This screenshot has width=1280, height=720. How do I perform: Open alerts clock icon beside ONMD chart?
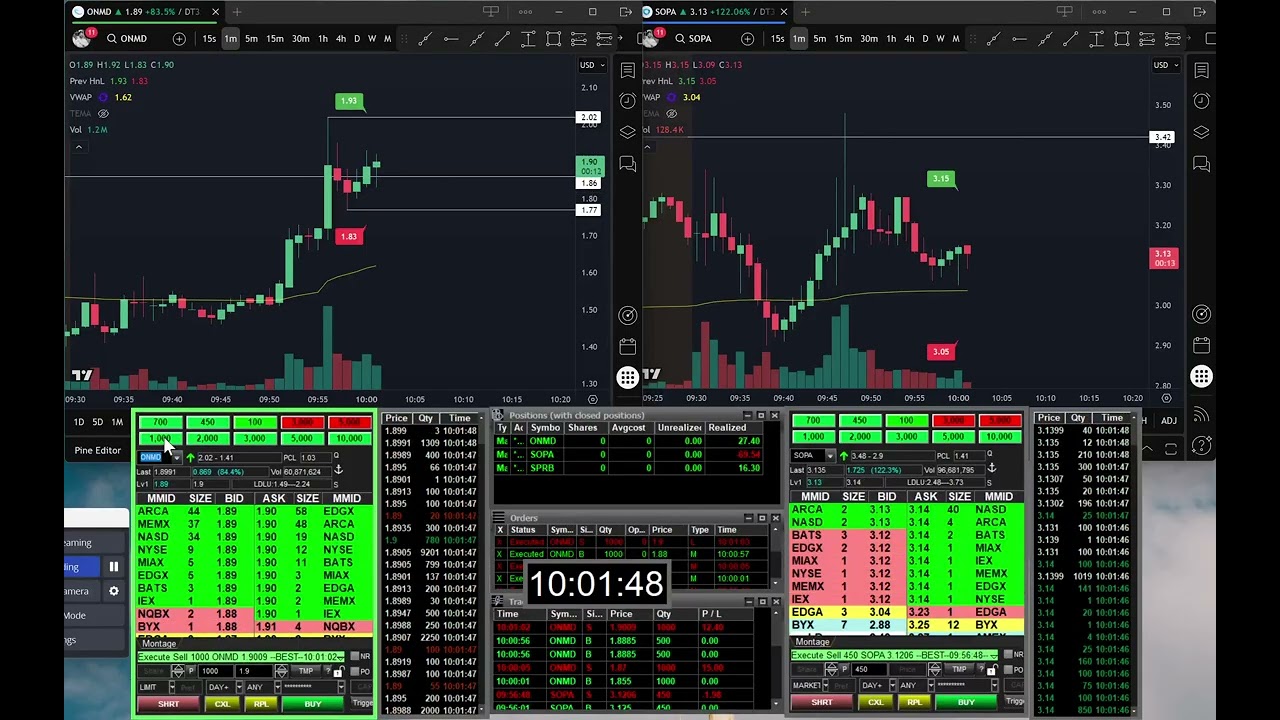(628, 101)
